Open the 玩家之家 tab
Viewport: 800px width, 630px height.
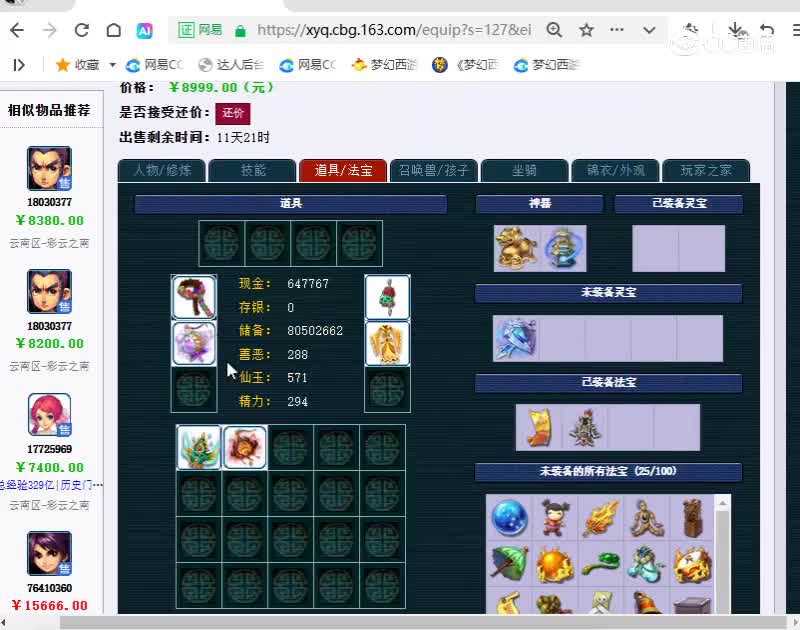coord(706,170)
